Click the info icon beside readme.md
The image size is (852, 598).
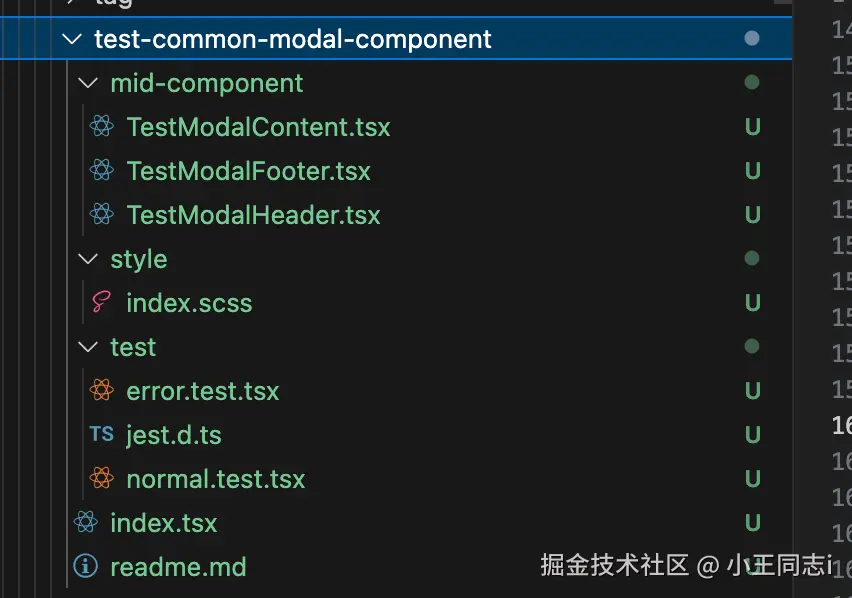pos(86,567)
